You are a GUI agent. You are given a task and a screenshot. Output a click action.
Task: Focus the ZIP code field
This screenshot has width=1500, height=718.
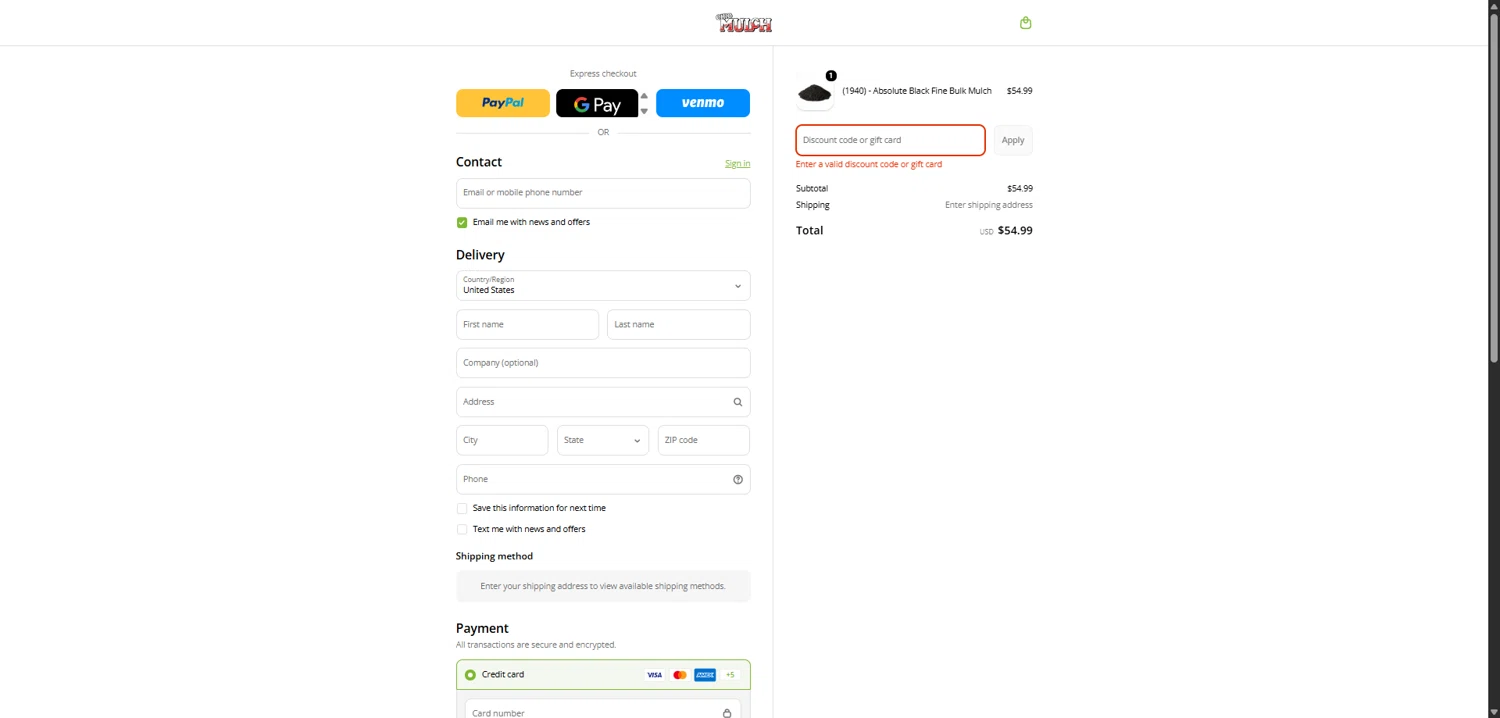click(704, 440)
